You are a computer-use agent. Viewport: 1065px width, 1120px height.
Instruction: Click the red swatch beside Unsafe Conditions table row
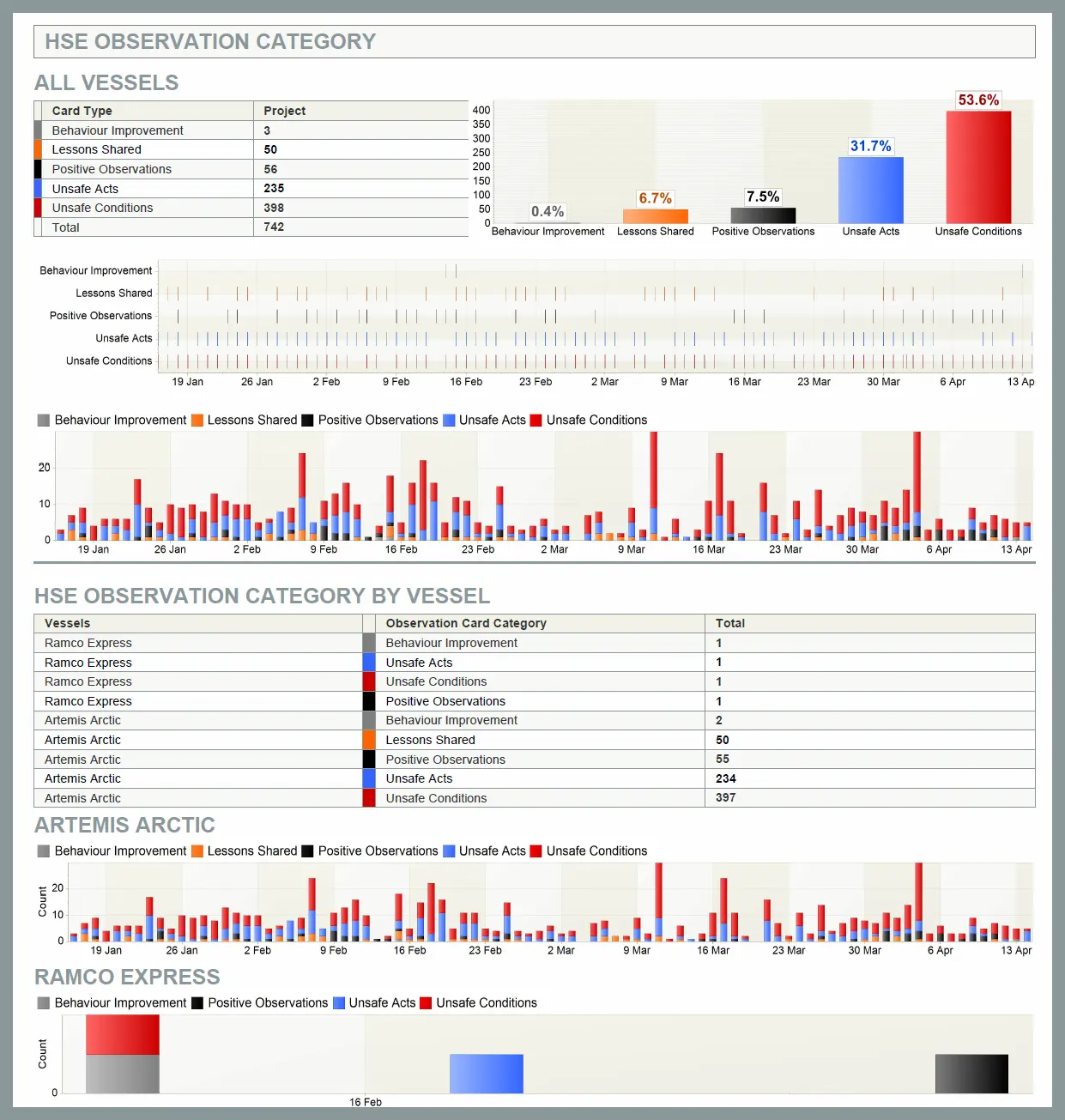pos(38,208)
